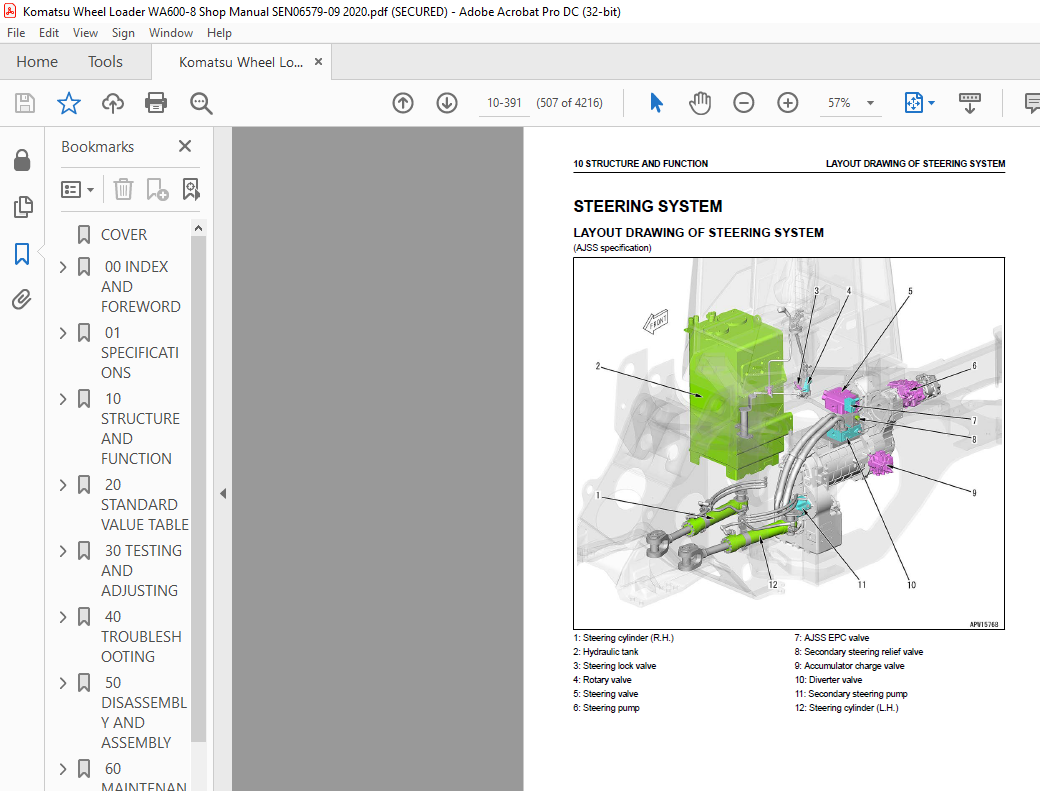The height and width of the screenshot is (791, 1040).
Task: Open the Edit menu
Action: point(48,32)
